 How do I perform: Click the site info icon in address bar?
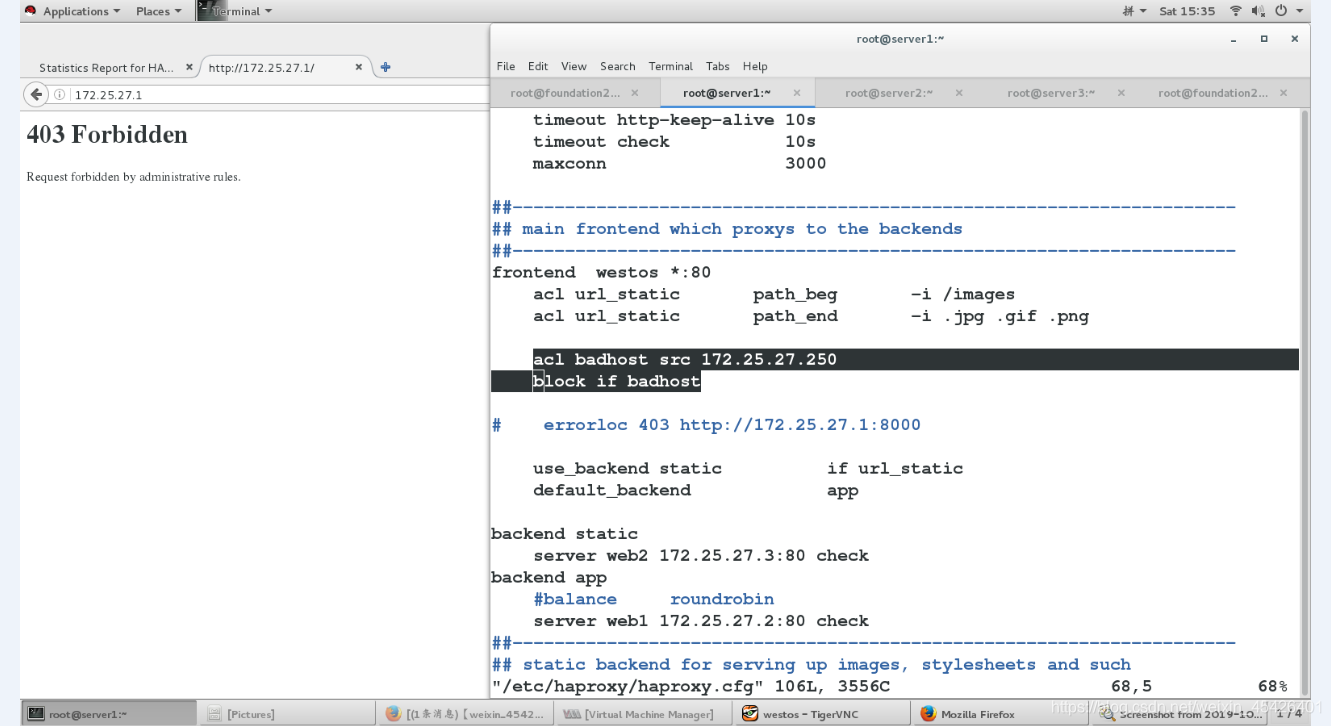coord(61,95)
